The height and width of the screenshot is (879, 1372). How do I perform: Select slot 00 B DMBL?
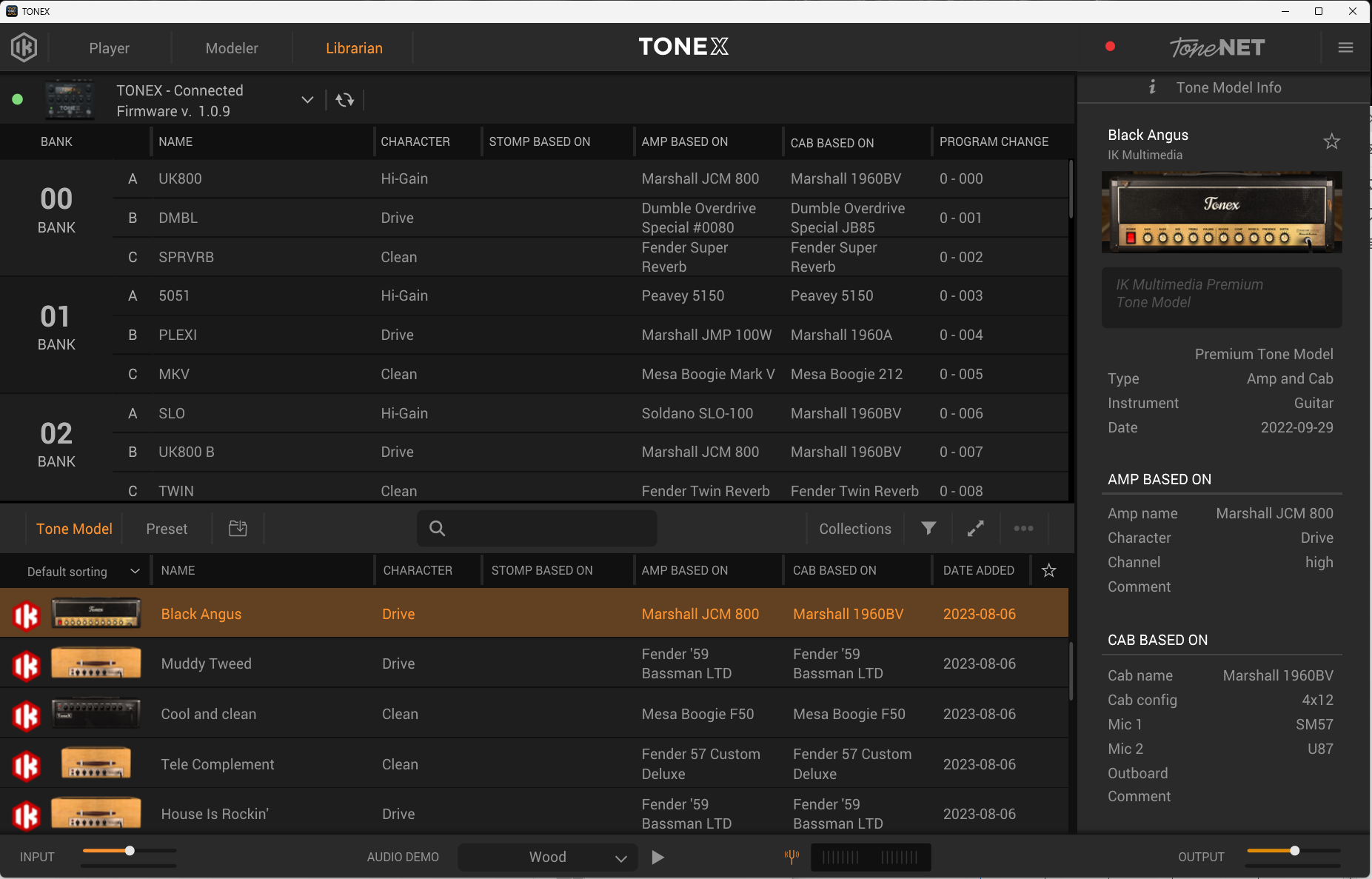[590, 218]
